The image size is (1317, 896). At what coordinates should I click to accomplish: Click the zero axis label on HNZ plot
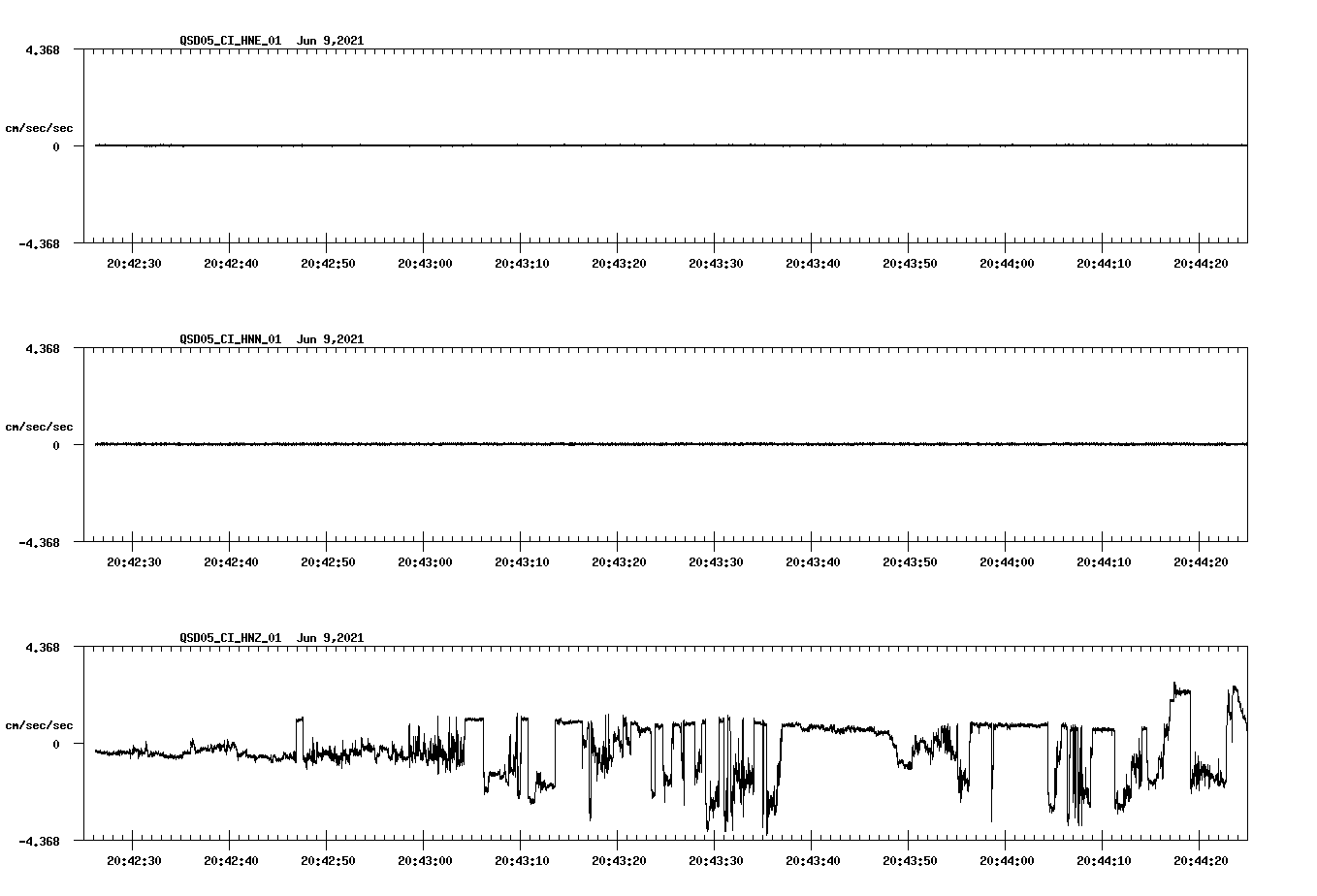click(x=56, y=745)
